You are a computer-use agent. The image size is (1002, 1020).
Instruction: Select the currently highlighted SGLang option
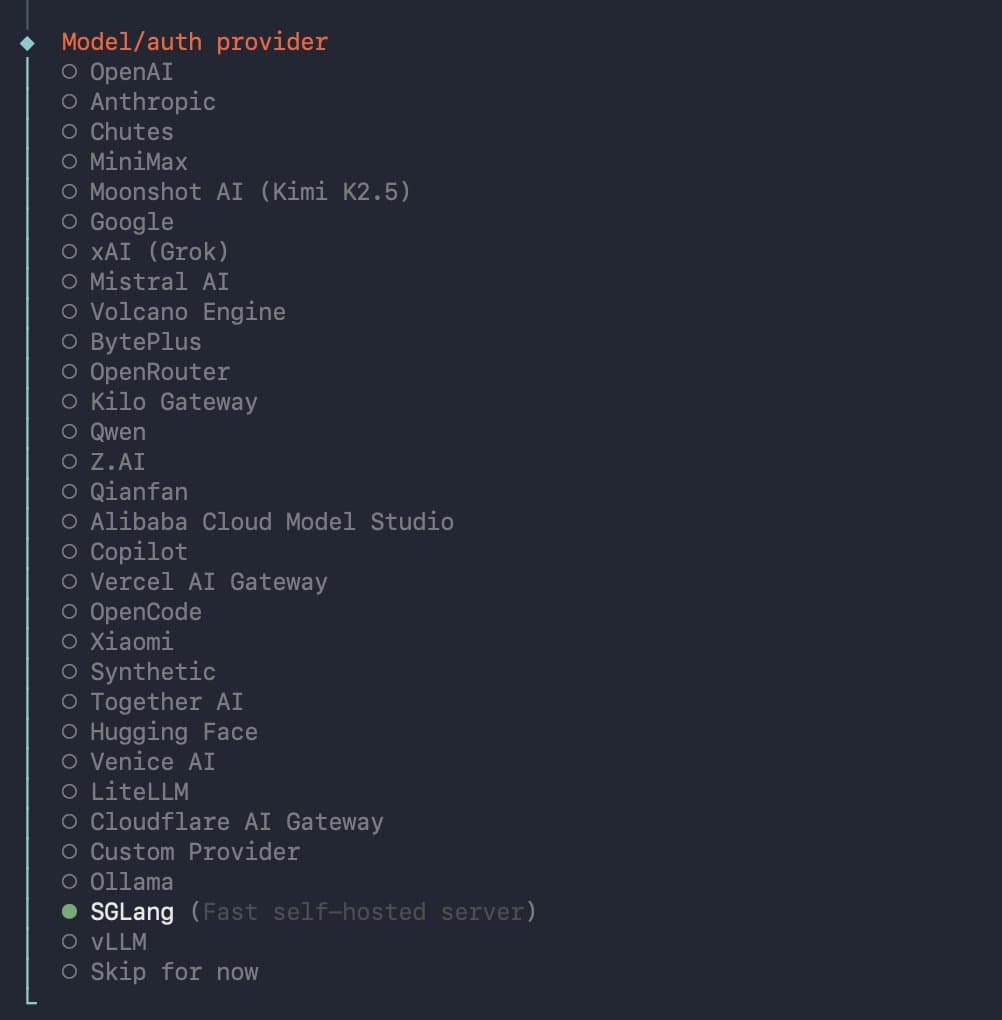pyautogui.click(x=131, y=911)
